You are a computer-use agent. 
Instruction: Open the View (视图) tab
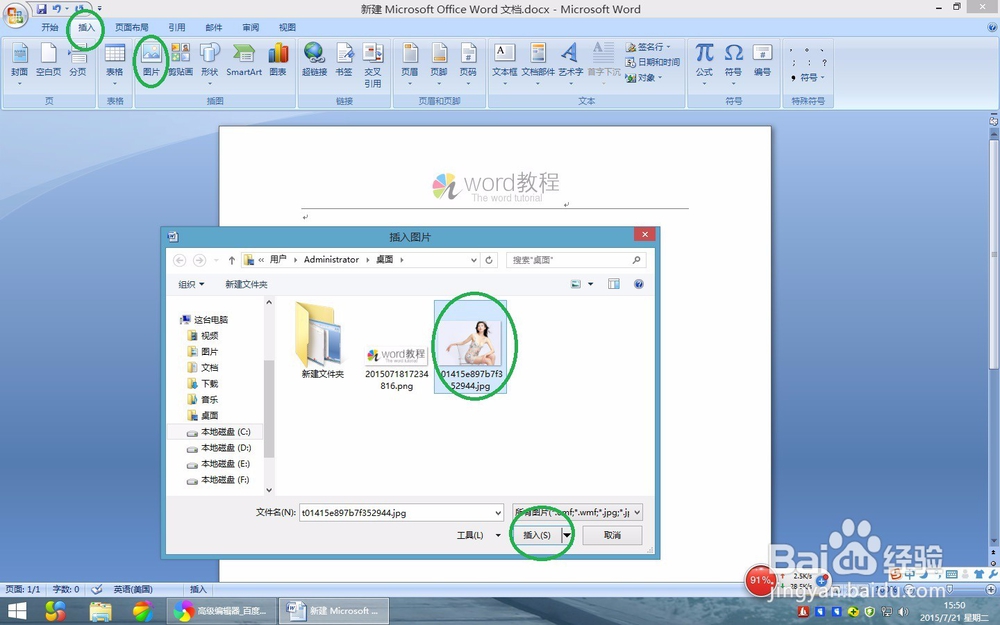point(287,27)
